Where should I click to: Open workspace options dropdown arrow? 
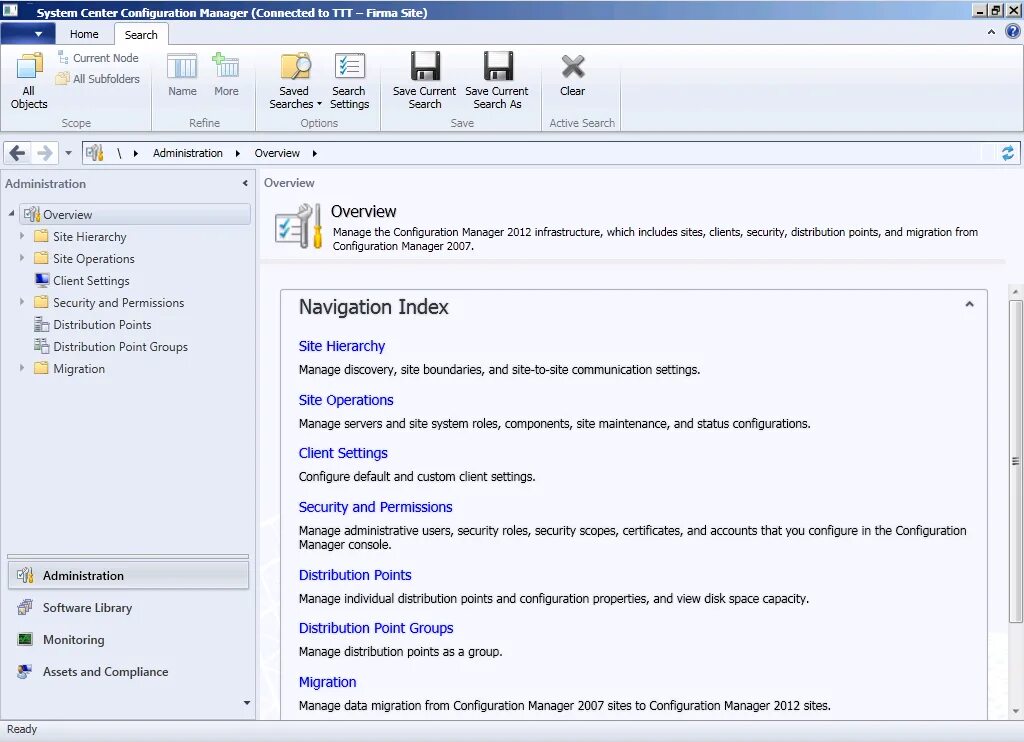click(x=246, y=703)
